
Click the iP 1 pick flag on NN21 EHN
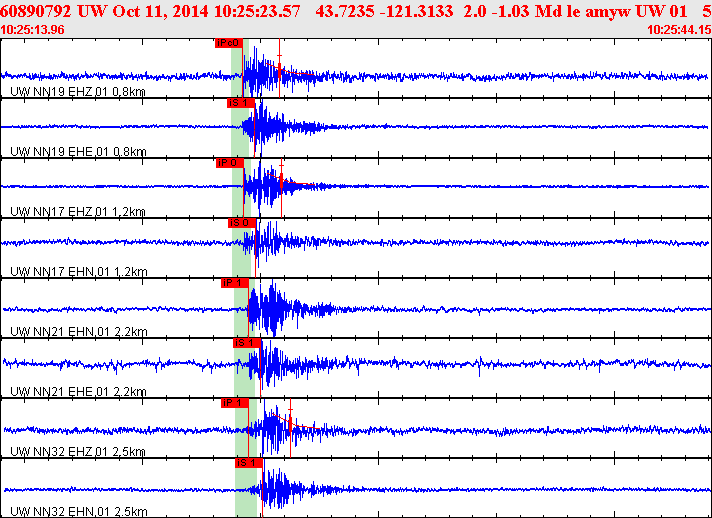click(x=235, y=283)
